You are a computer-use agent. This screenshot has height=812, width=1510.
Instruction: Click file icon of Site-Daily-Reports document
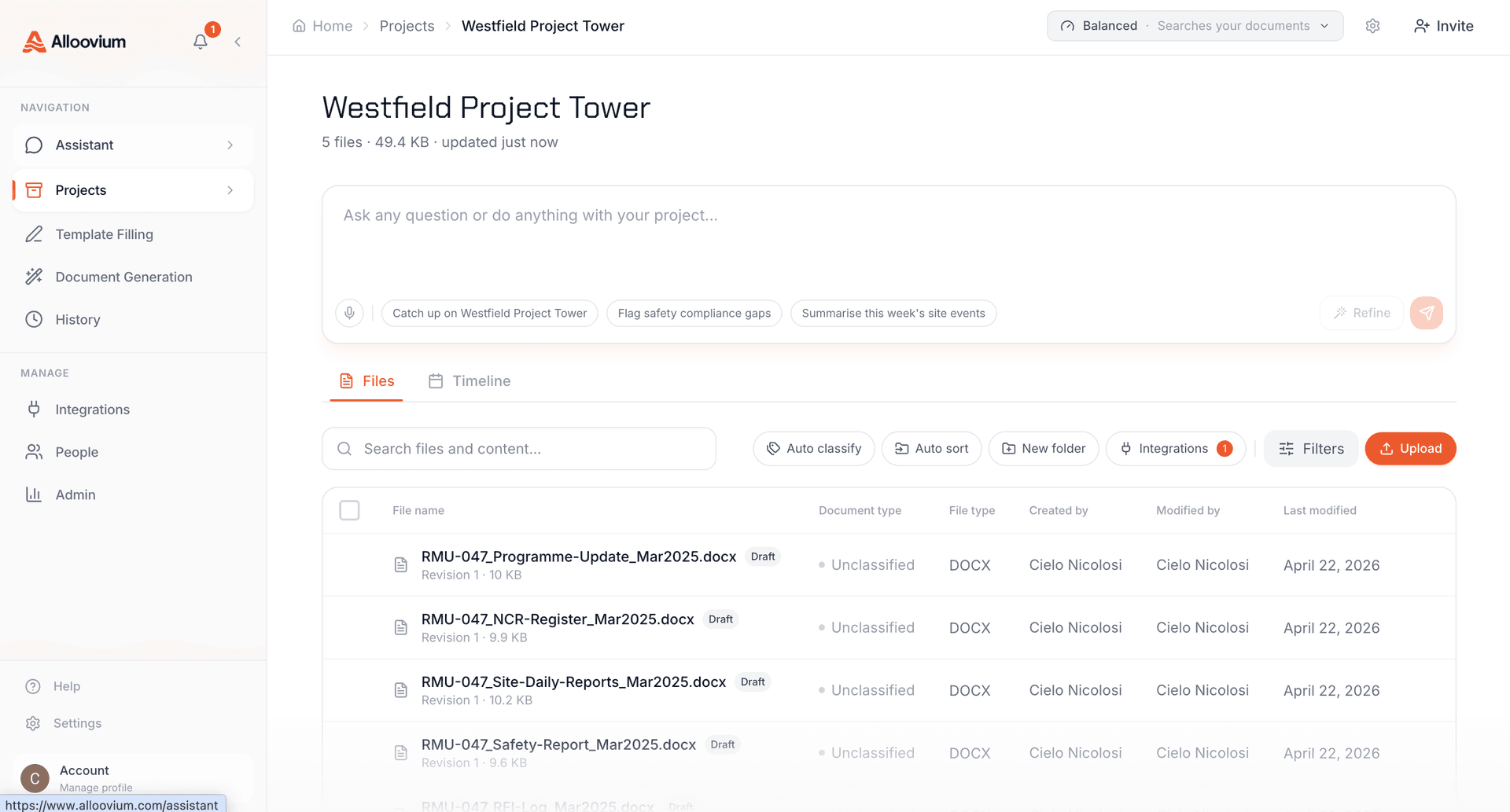pyautogui.click(x=401, y=690)
